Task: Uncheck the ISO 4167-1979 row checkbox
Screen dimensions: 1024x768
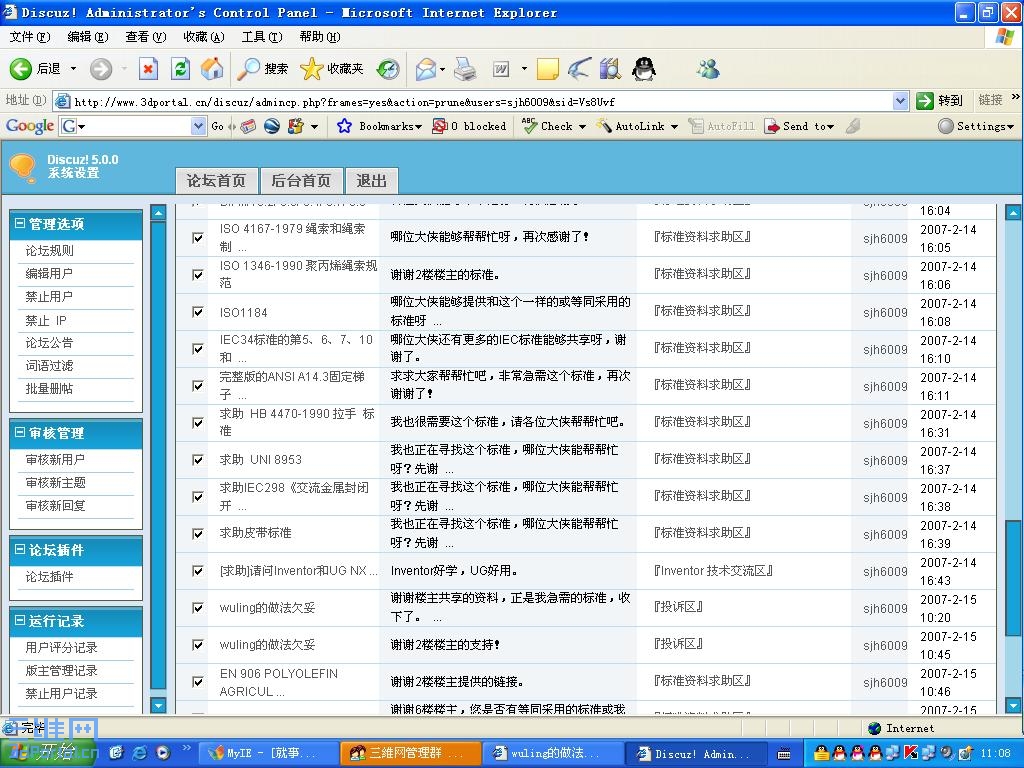Action: coord(198,238)
